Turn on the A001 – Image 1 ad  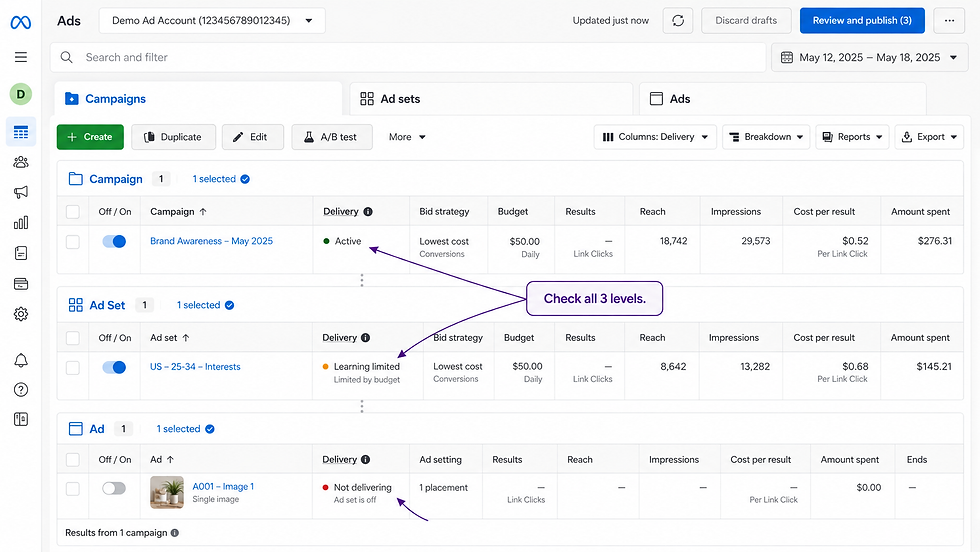click(114, 488)
